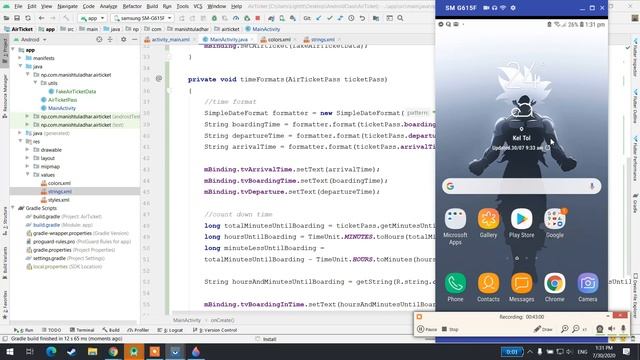Viewport: 640px width, 360px height.
Task: Toggle system audio speaker in recorder
Action: pyautogui.click(x=611, y=329)
